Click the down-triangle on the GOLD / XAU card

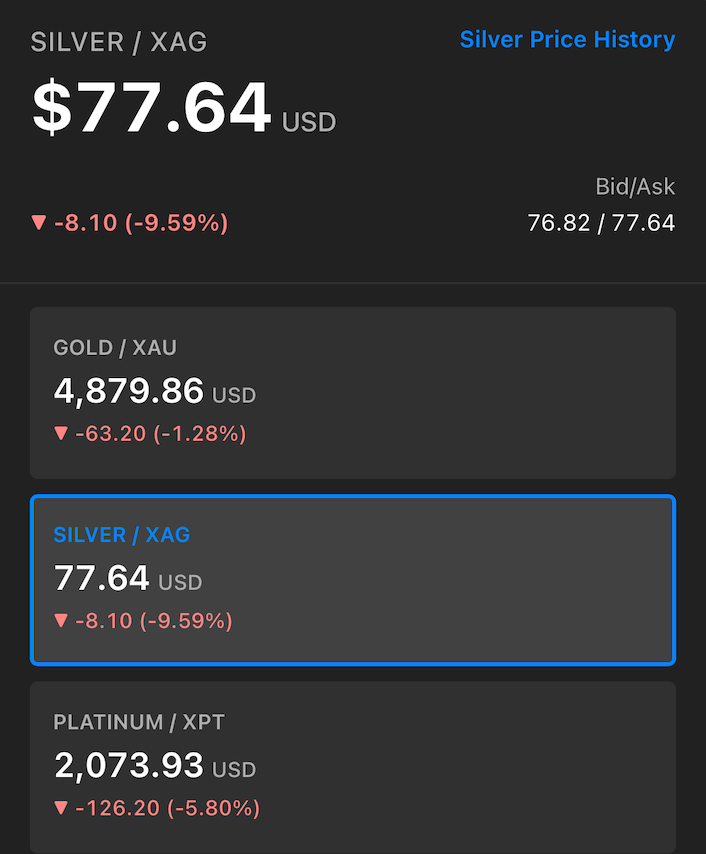[x=62, y=434]
